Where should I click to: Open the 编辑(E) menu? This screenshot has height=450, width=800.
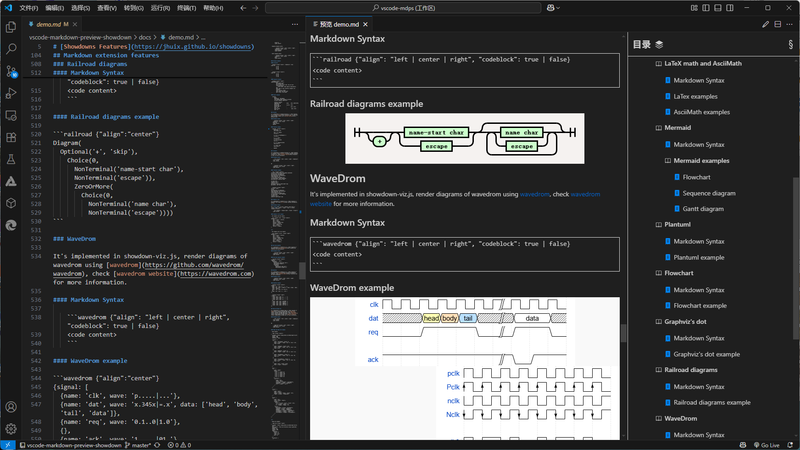[54, 8]
